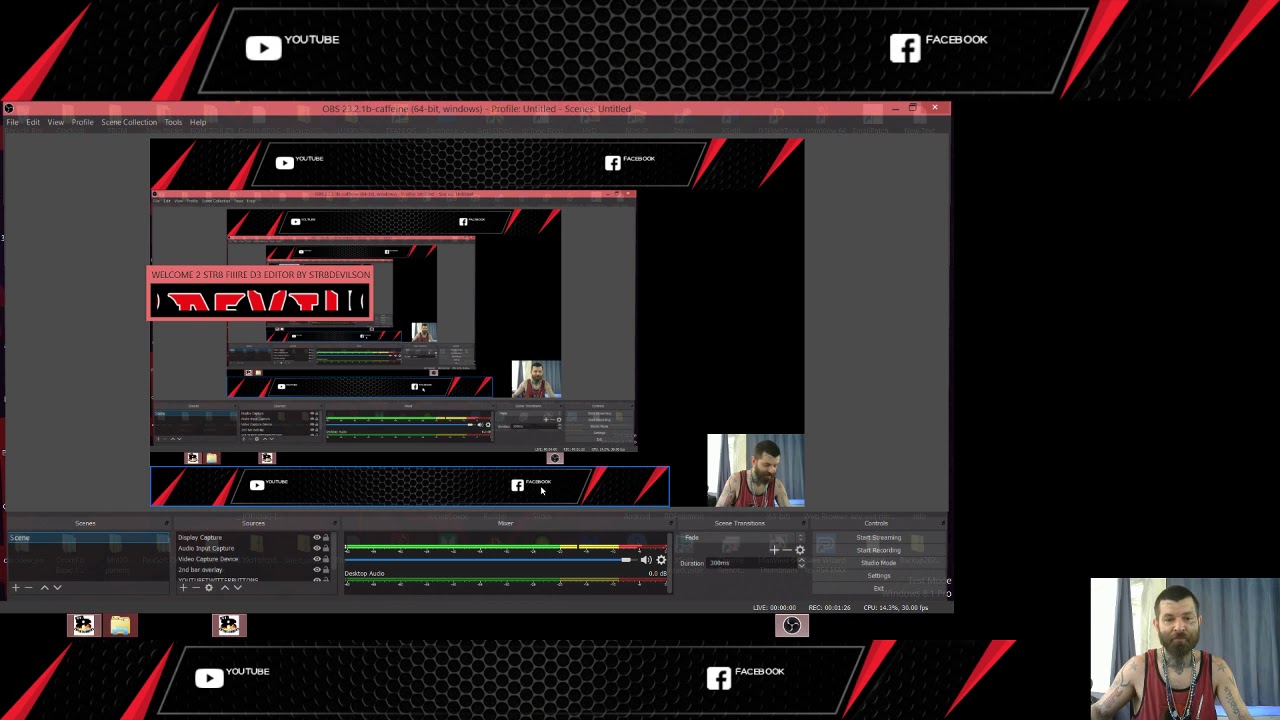1280x720 pixels.
Task: Click the REC 00:01:26 status text
Action: (829, 608)
